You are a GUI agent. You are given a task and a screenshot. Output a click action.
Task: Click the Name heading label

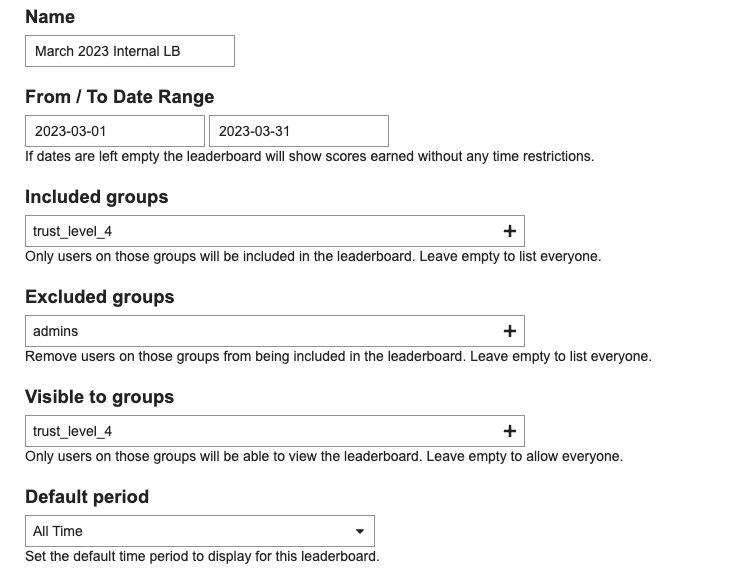(x=50, y=17)
